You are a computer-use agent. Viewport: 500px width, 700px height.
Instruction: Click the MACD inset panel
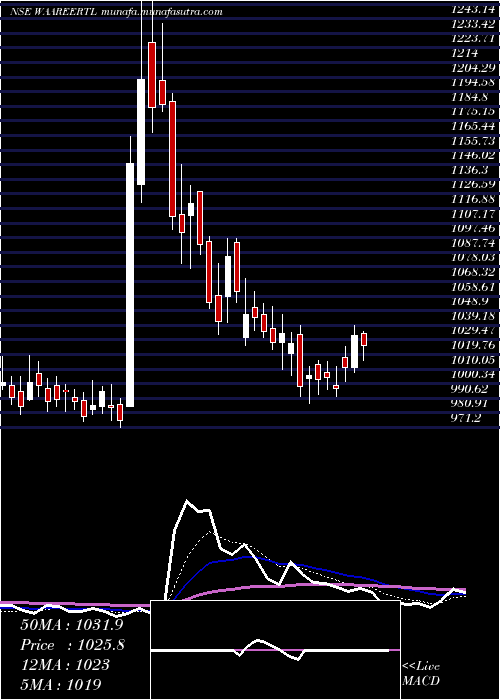point(275,650)
